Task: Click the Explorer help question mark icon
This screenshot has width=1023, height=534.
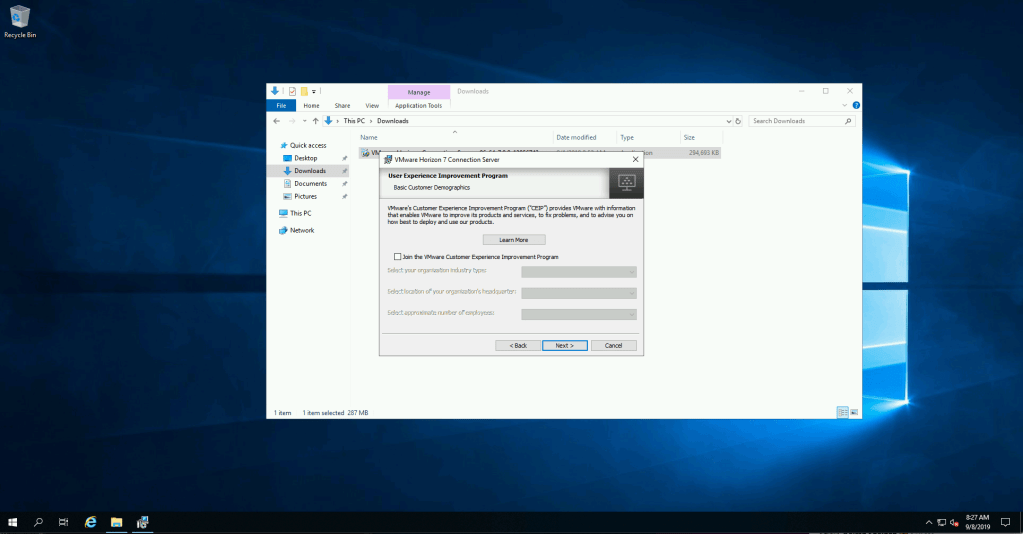Action: point(856,105)
